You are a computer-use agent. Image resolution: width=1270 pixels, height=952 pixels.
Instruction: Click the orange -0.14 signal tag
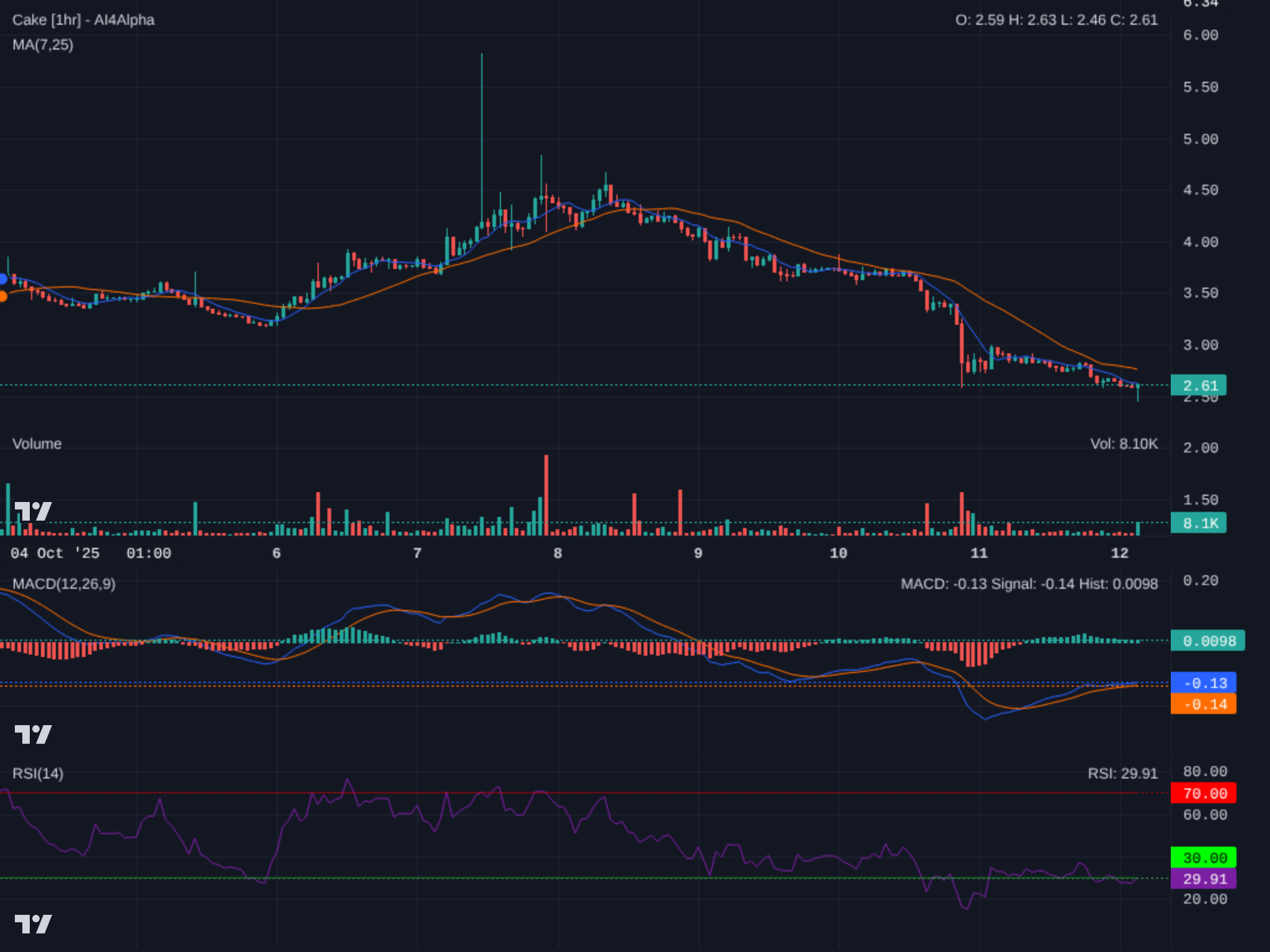(1203, 704)
